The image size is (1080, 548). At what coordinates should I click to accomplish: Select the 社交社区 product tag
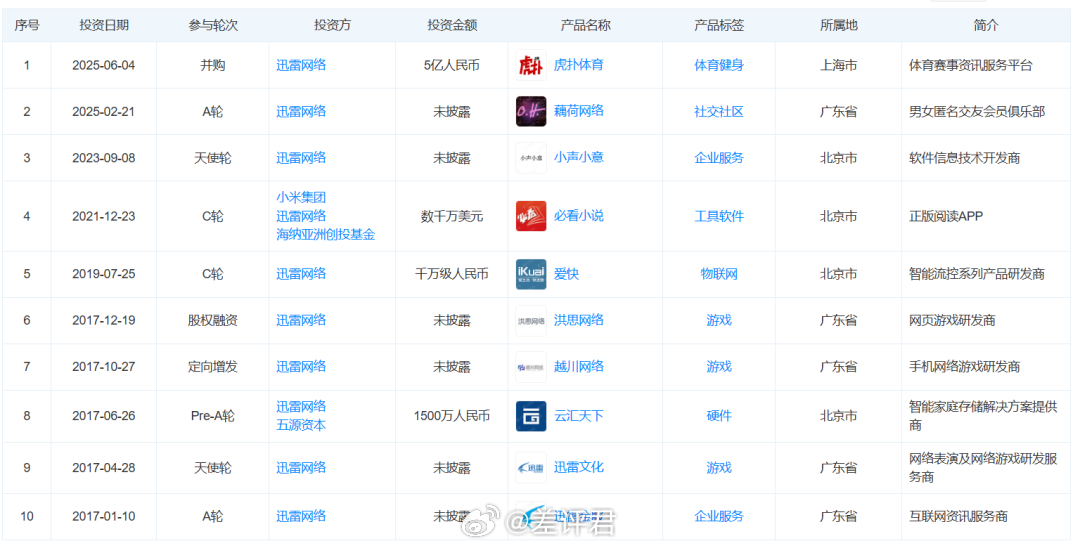[718, 112]
